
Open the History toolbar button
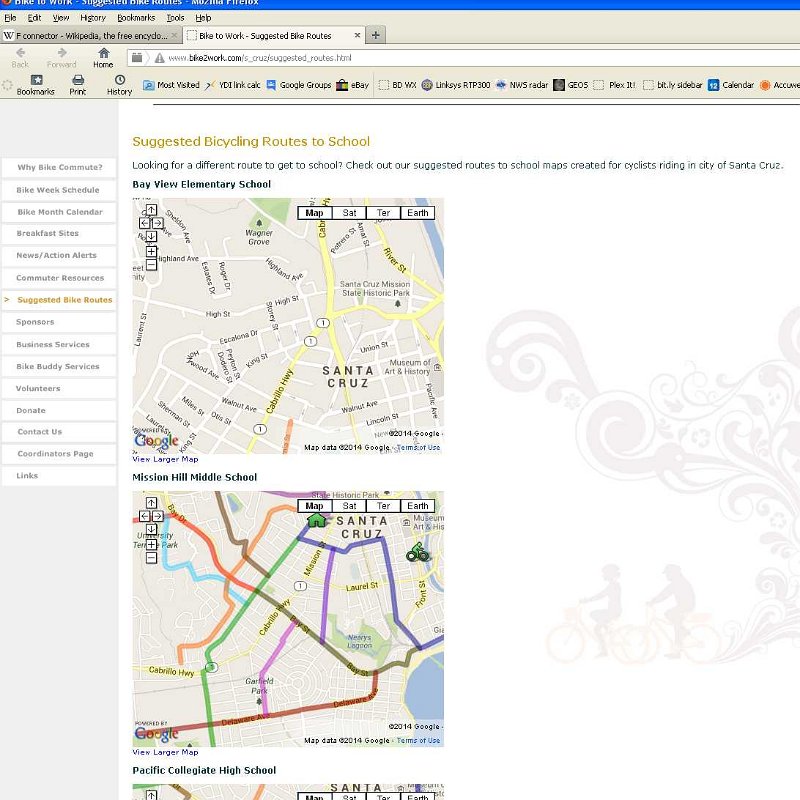coord(119,84)
